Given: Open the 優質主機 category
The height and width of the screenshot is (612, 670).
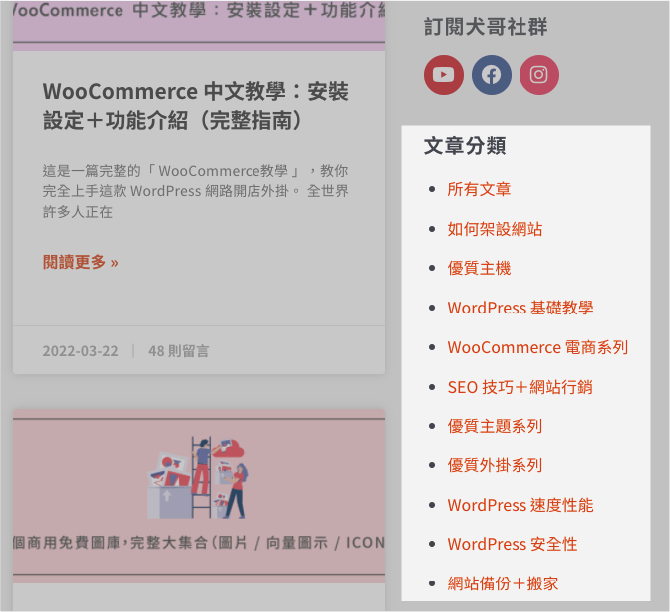Looking at the screenshot, I should tap(479, 268).
